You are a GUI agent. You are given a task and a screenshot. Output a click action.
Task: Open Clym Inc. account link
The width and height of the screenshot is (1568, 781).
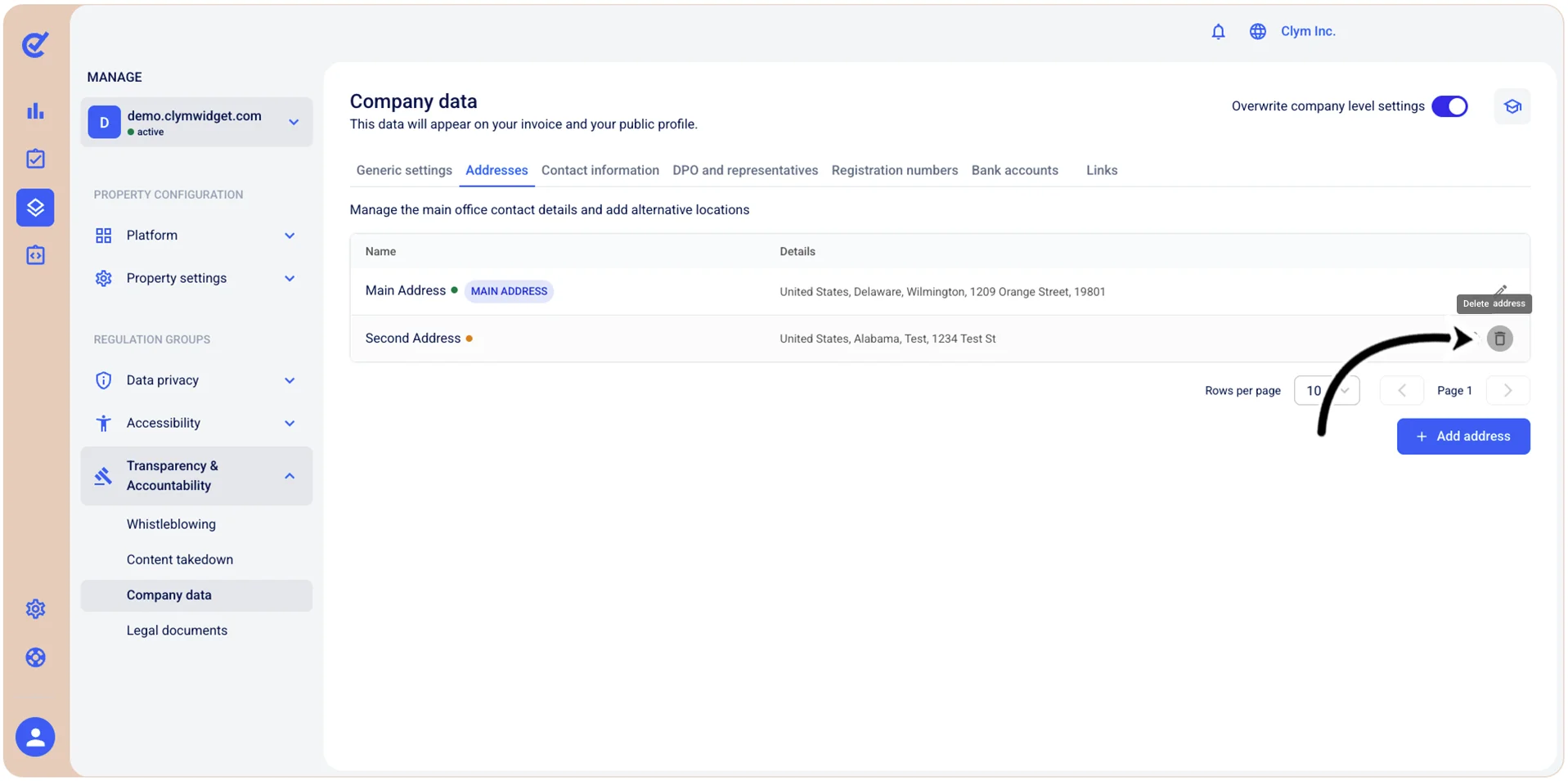(x=1308, y=31)
